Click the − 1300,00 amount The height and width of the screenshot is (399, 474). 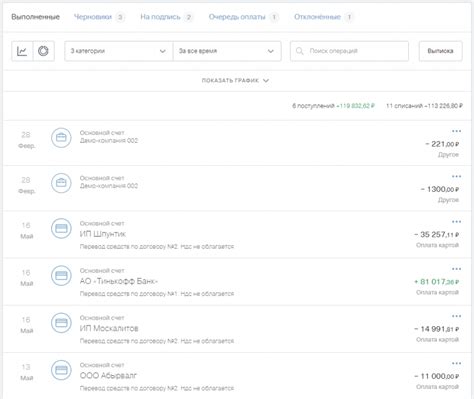tap(440, 189)
